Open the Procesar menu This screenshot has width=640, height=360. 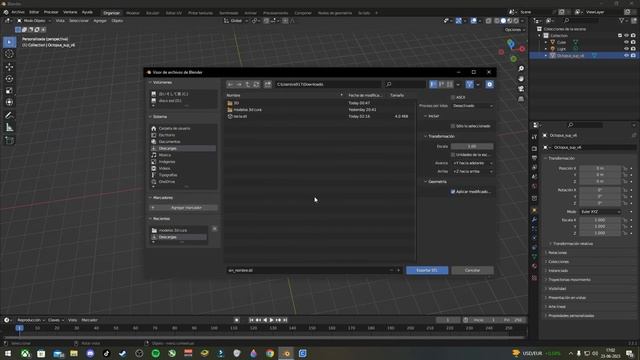pyautogui.click(x=51, y=12)
